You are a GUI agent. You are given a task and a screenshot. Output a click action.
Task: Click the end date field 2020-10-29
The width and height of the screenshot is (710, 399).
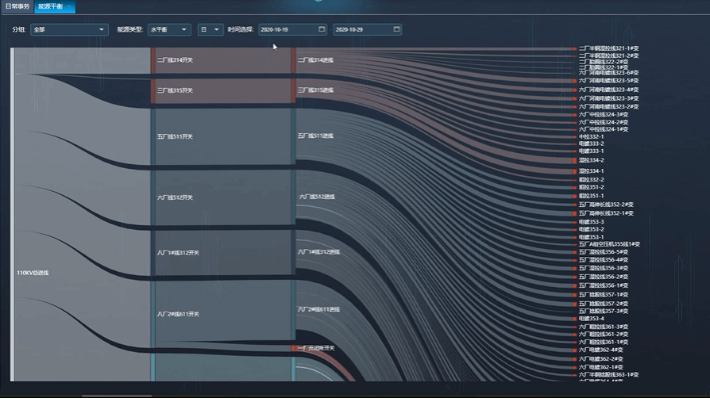[x=367, y=29]
